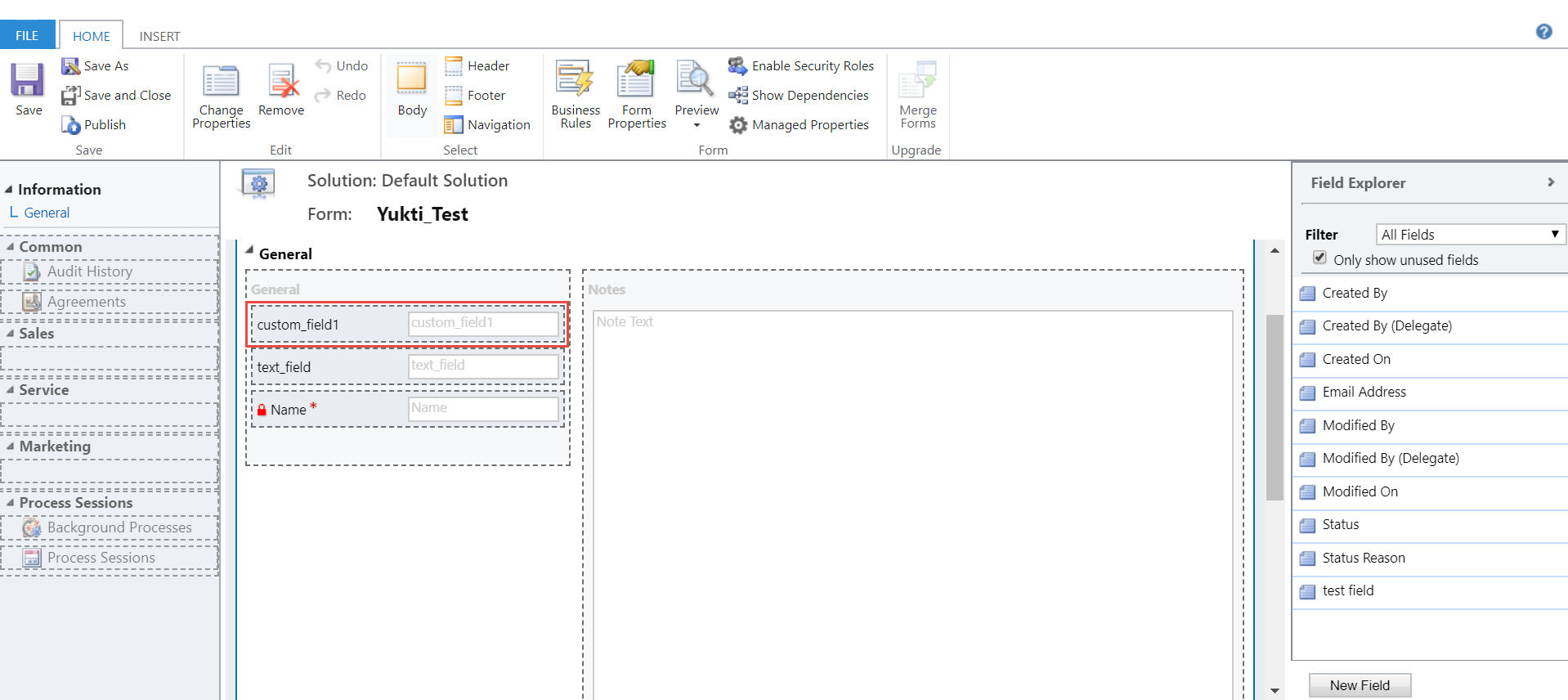Collapse the Field Explorer panel arrow

coord(1551,182)
